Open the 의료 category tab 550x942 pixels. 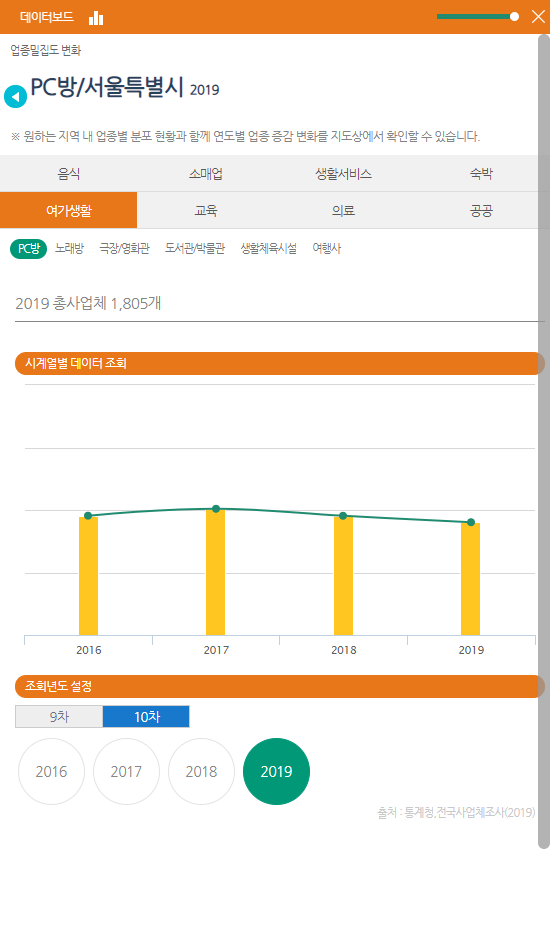click(343, 210)
